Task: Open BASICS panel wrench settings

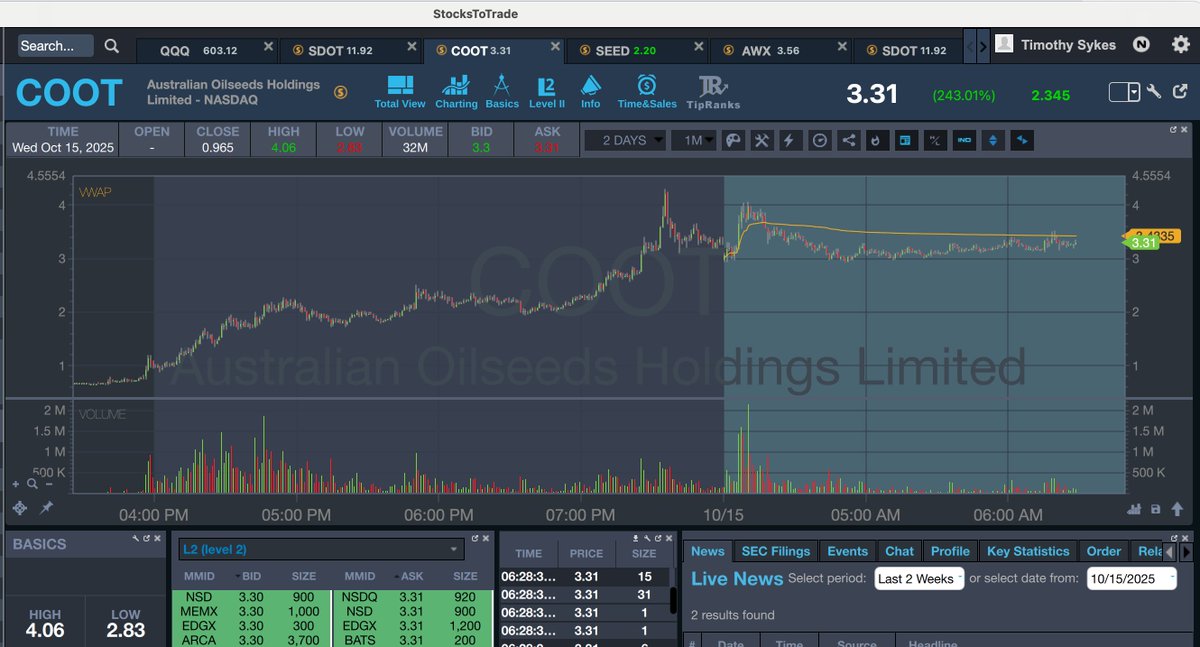Action: pos(135,538)
